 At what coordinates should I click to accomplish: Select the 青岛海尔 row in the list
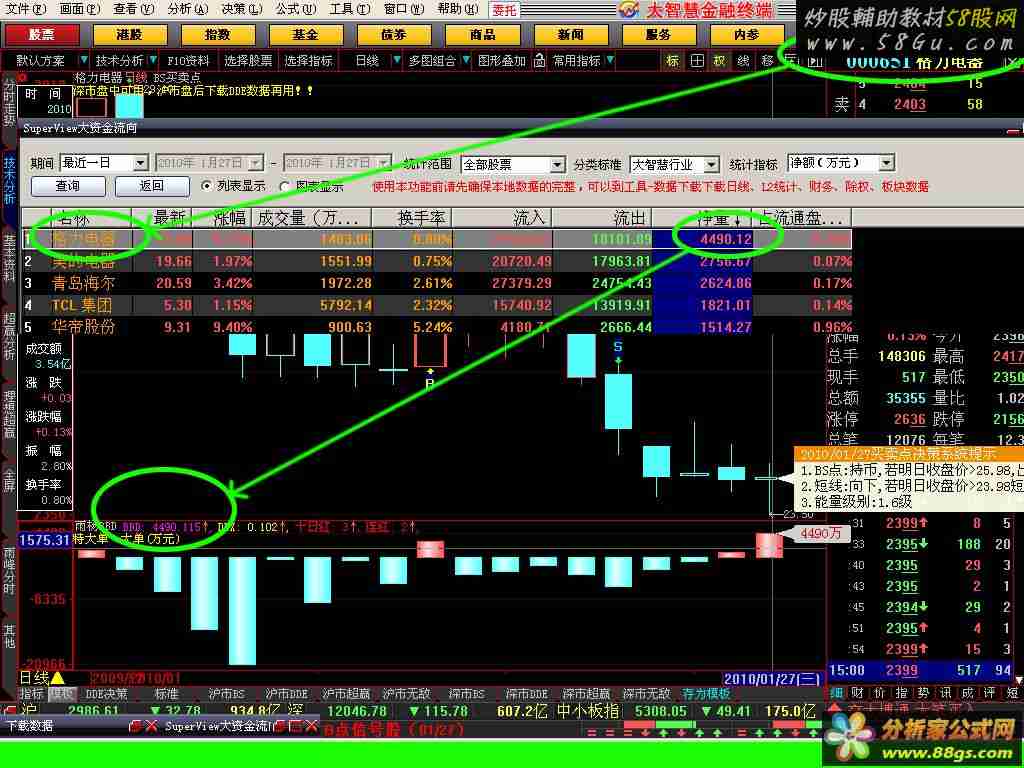(x=437, y=283)
